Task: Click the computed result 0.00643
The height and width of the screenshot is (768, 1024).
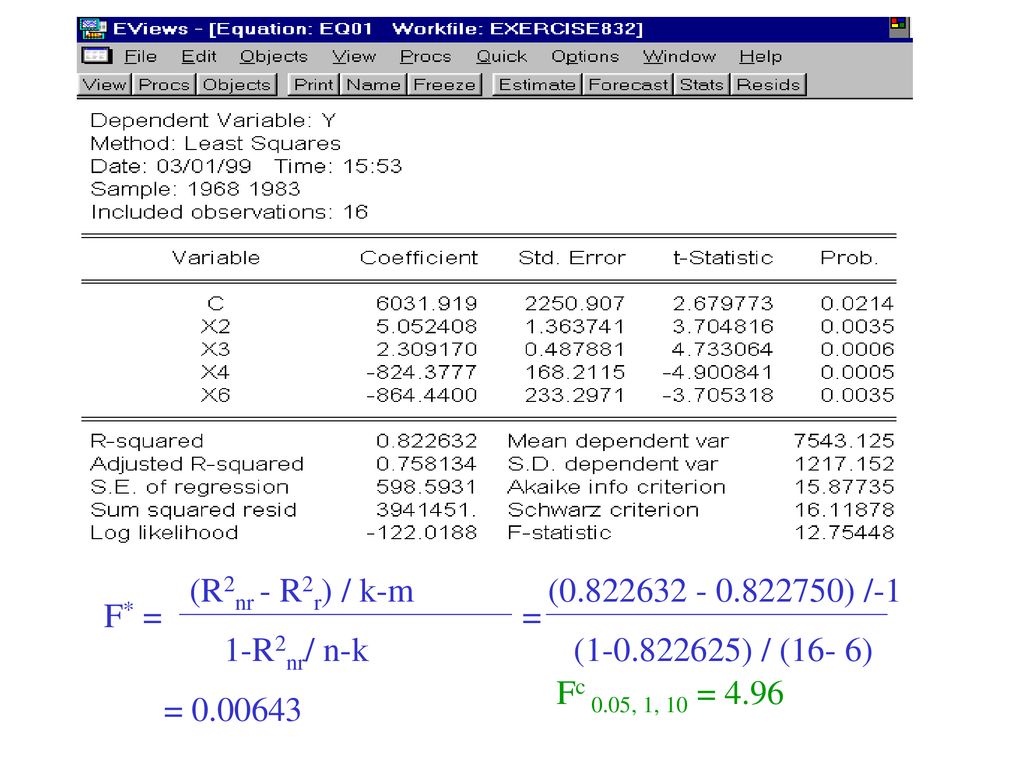Action: pyautogui.click(x=246, y=710)
